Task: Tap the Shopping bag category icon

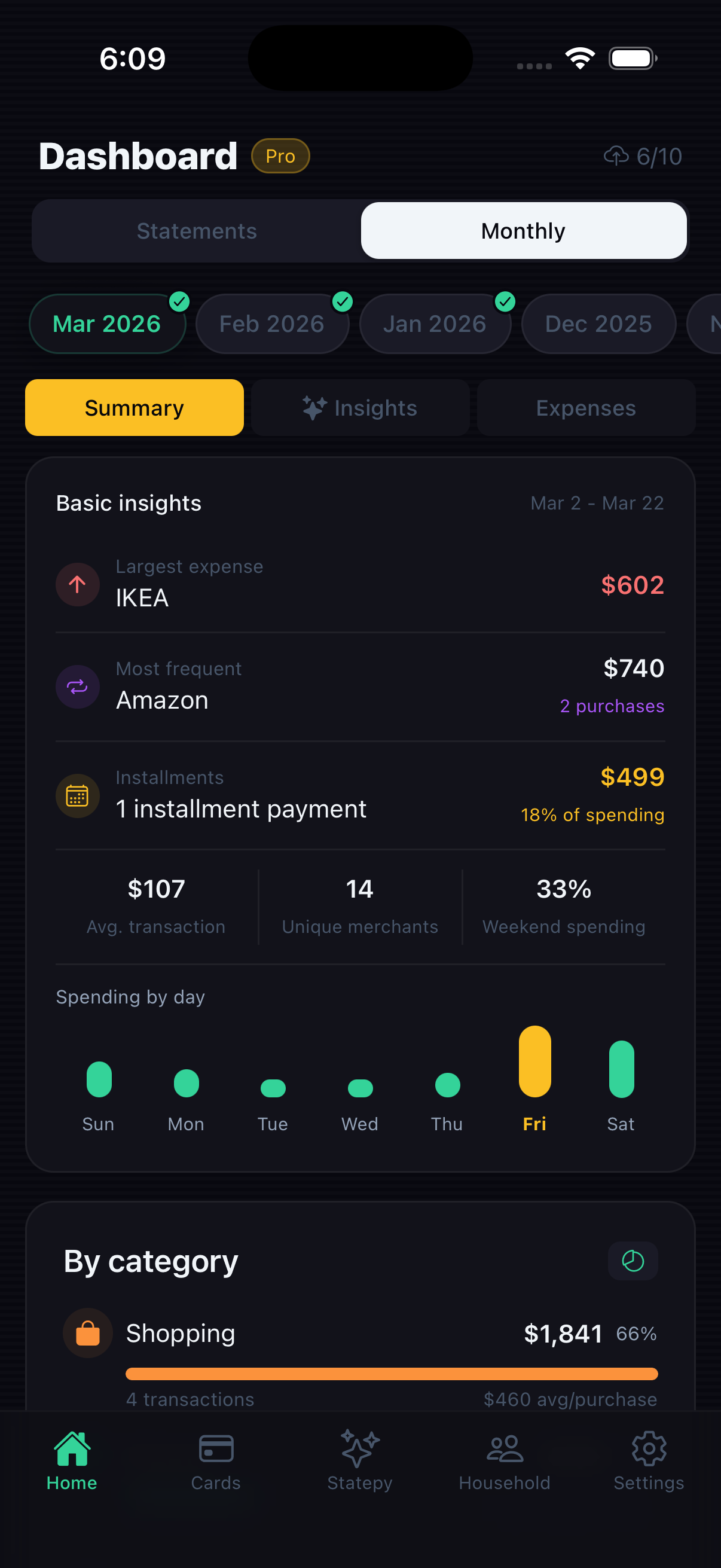Action: click(x=88, y=1333)
